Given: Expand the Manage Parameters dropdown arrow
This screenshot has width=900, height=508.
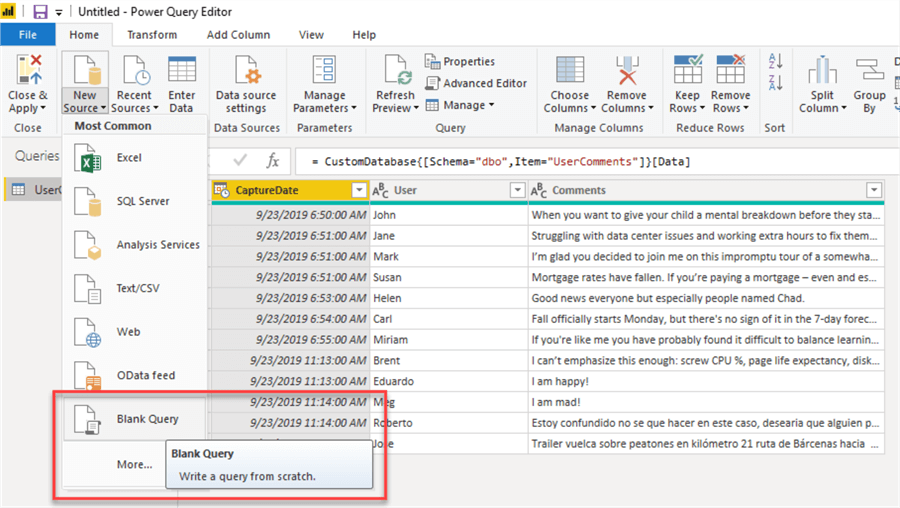Looking at the screenshot, I should click(x=354, y=108).
